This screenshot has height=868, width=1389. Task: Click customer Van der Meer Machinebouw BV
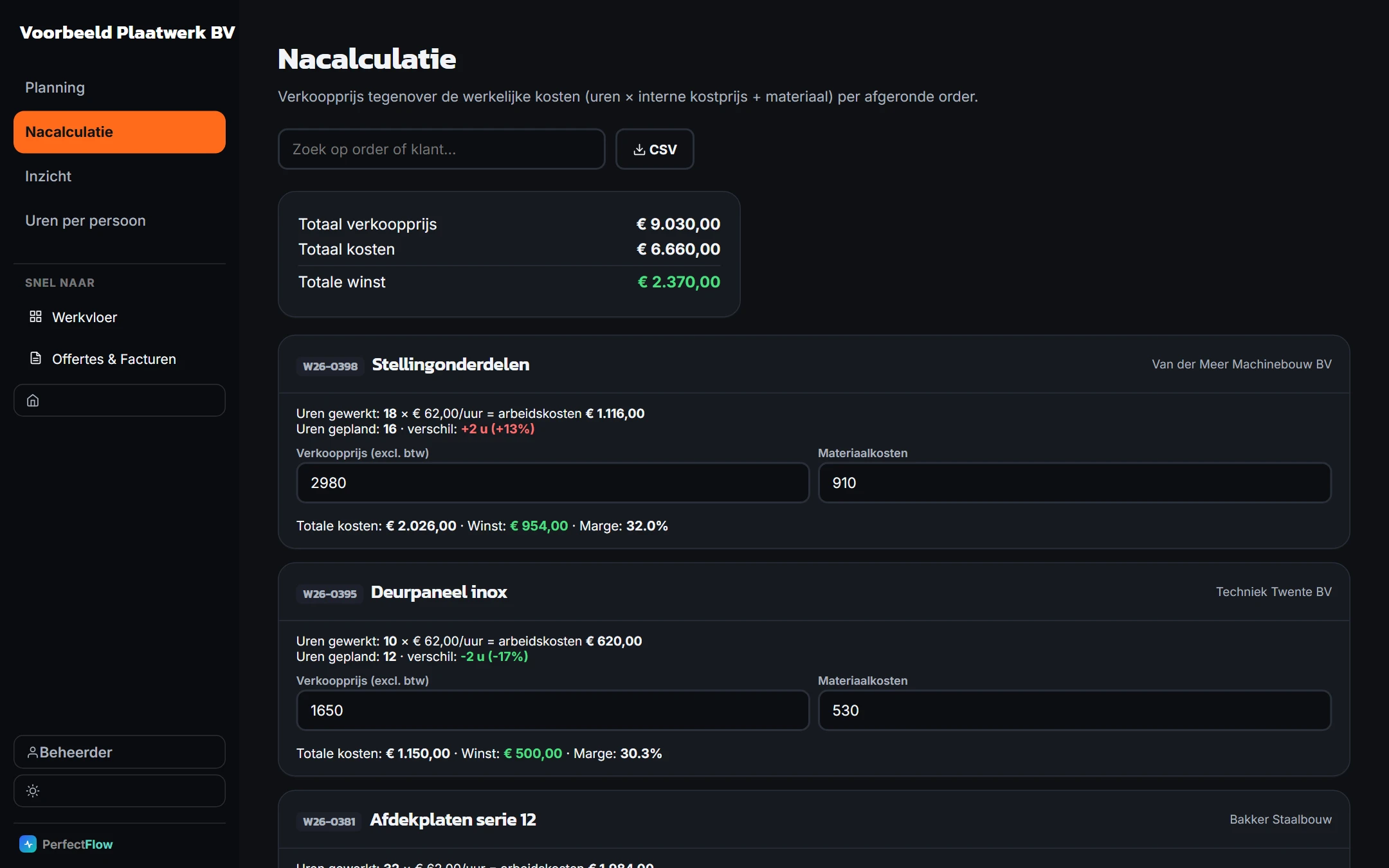coord(1242,364)
